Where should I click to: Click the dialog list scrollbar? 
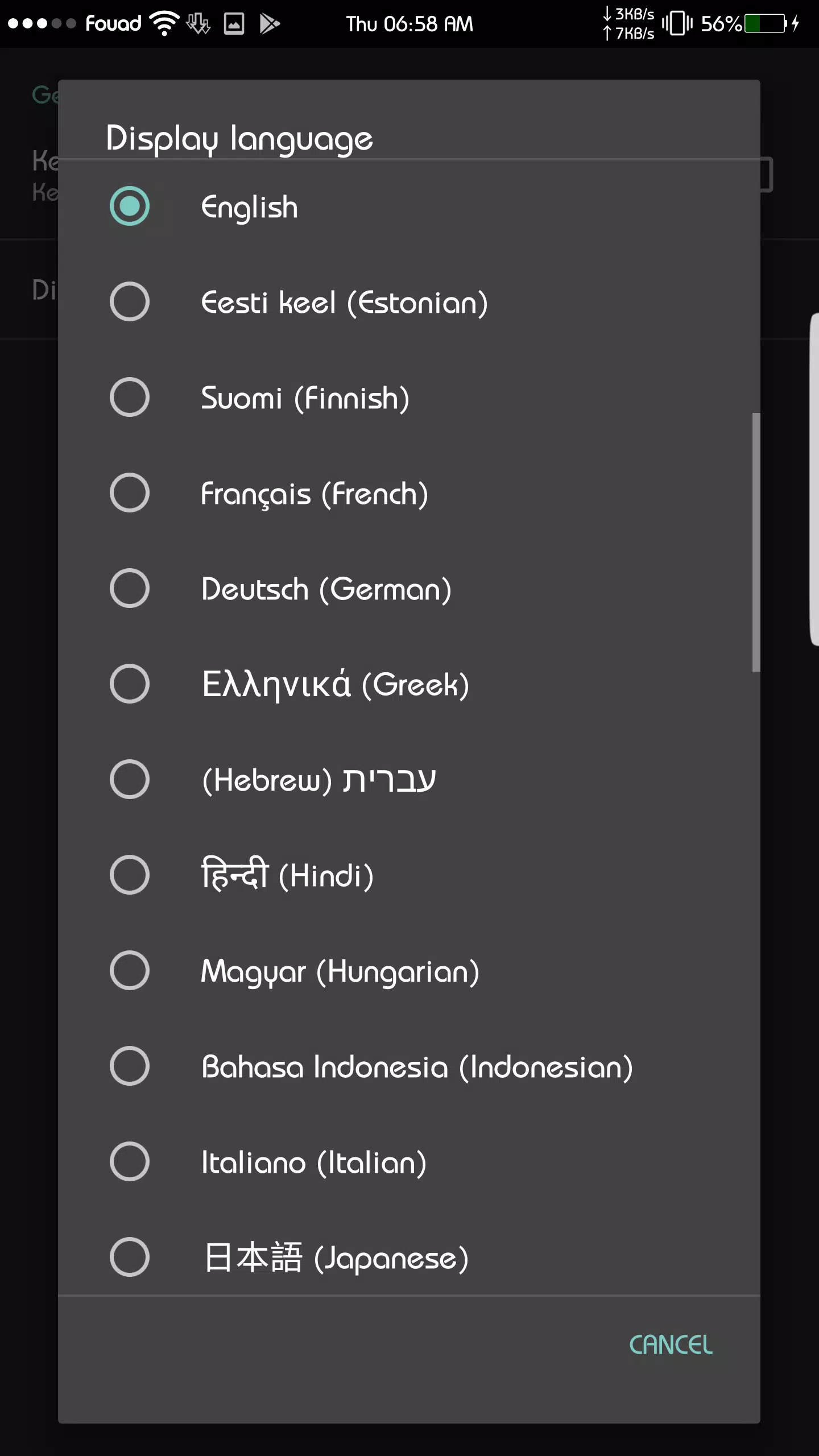[x=756, y=542]
